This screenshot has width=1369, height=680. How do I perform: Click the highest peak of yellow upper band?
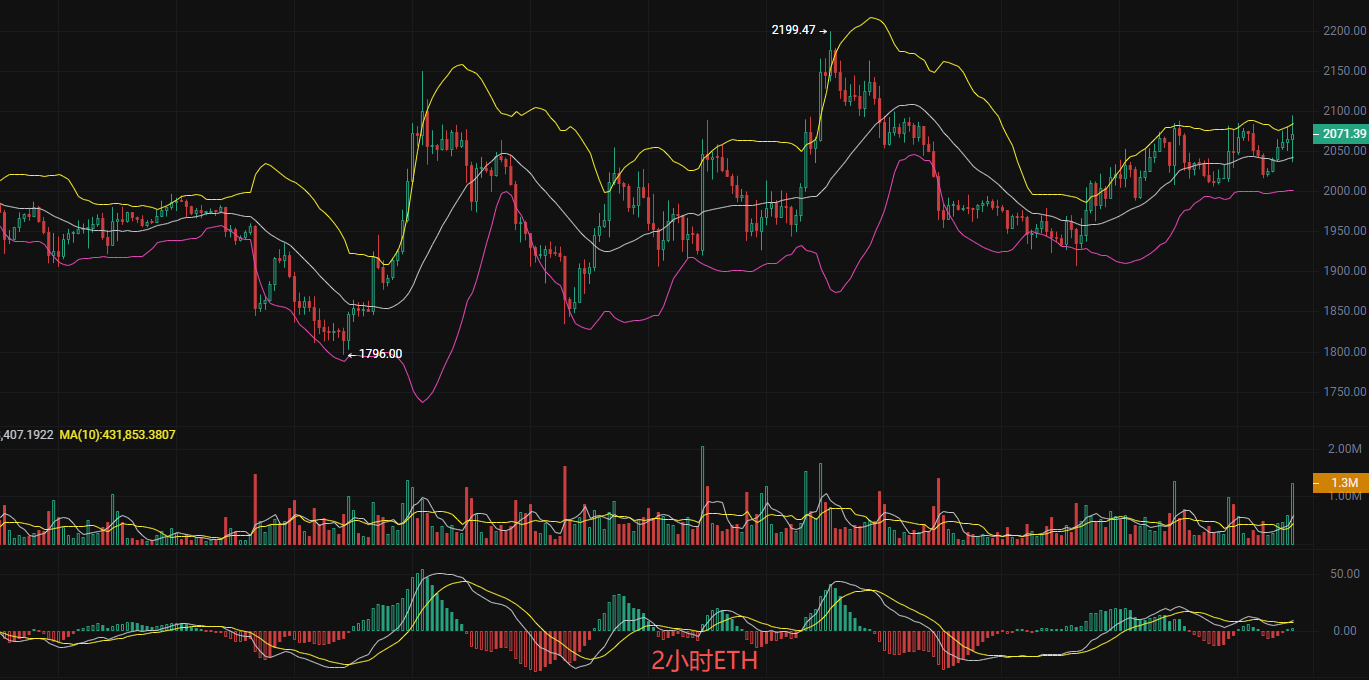coord(873,18)
